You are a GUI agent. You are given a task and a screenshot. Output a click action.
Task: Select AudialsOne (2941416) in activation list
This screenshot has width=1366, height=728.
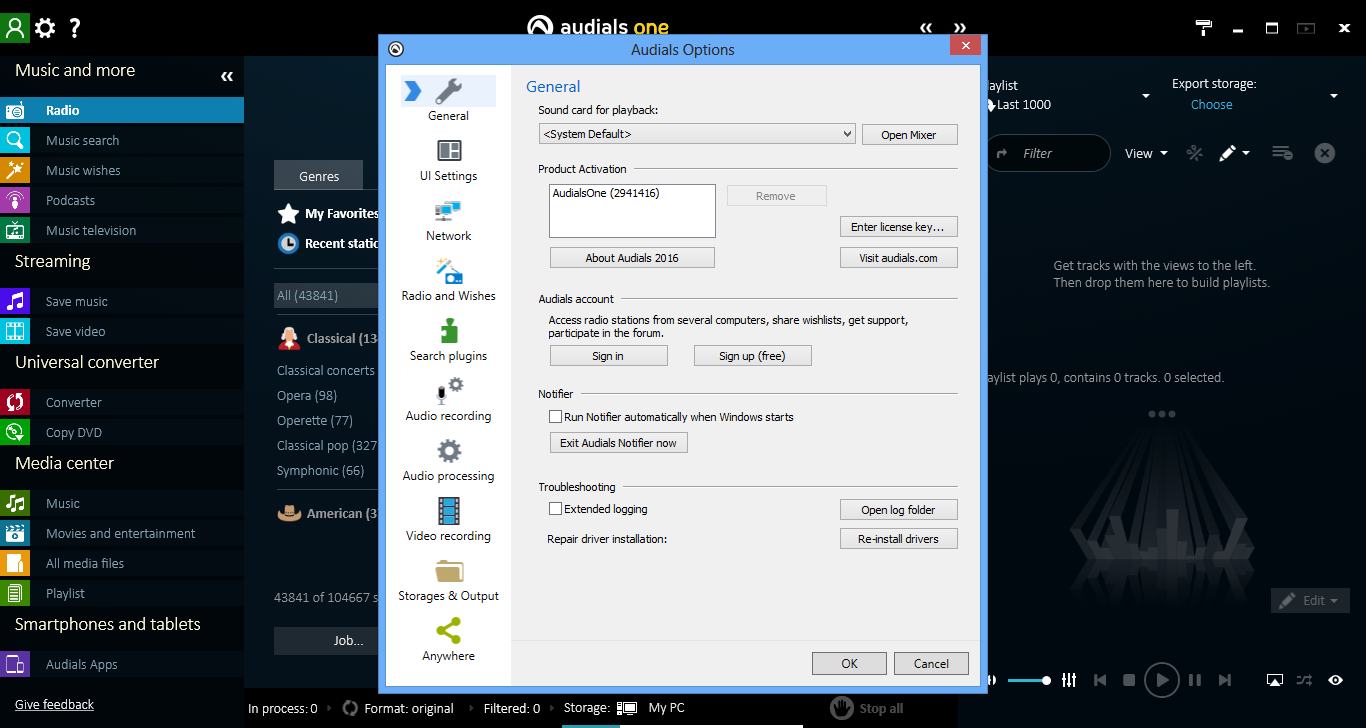tap(606, 193)
